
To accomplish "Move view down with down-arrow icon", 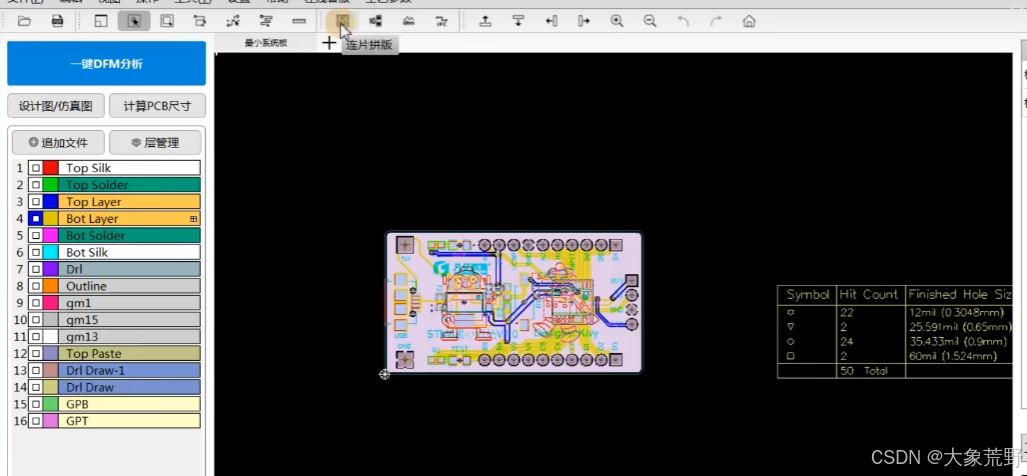I will pos(518,21).
